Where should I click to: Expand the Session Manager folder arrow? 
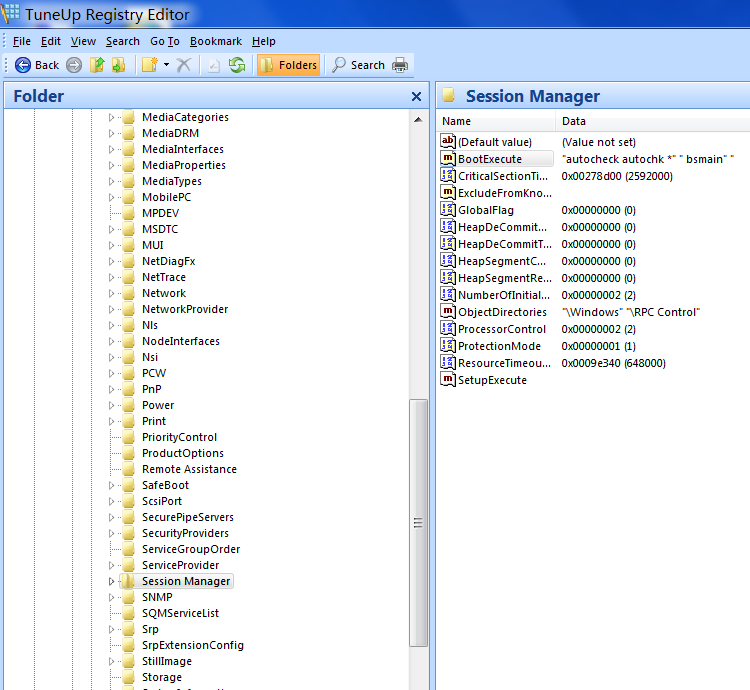pyautogui.click(x=111, y=581)
